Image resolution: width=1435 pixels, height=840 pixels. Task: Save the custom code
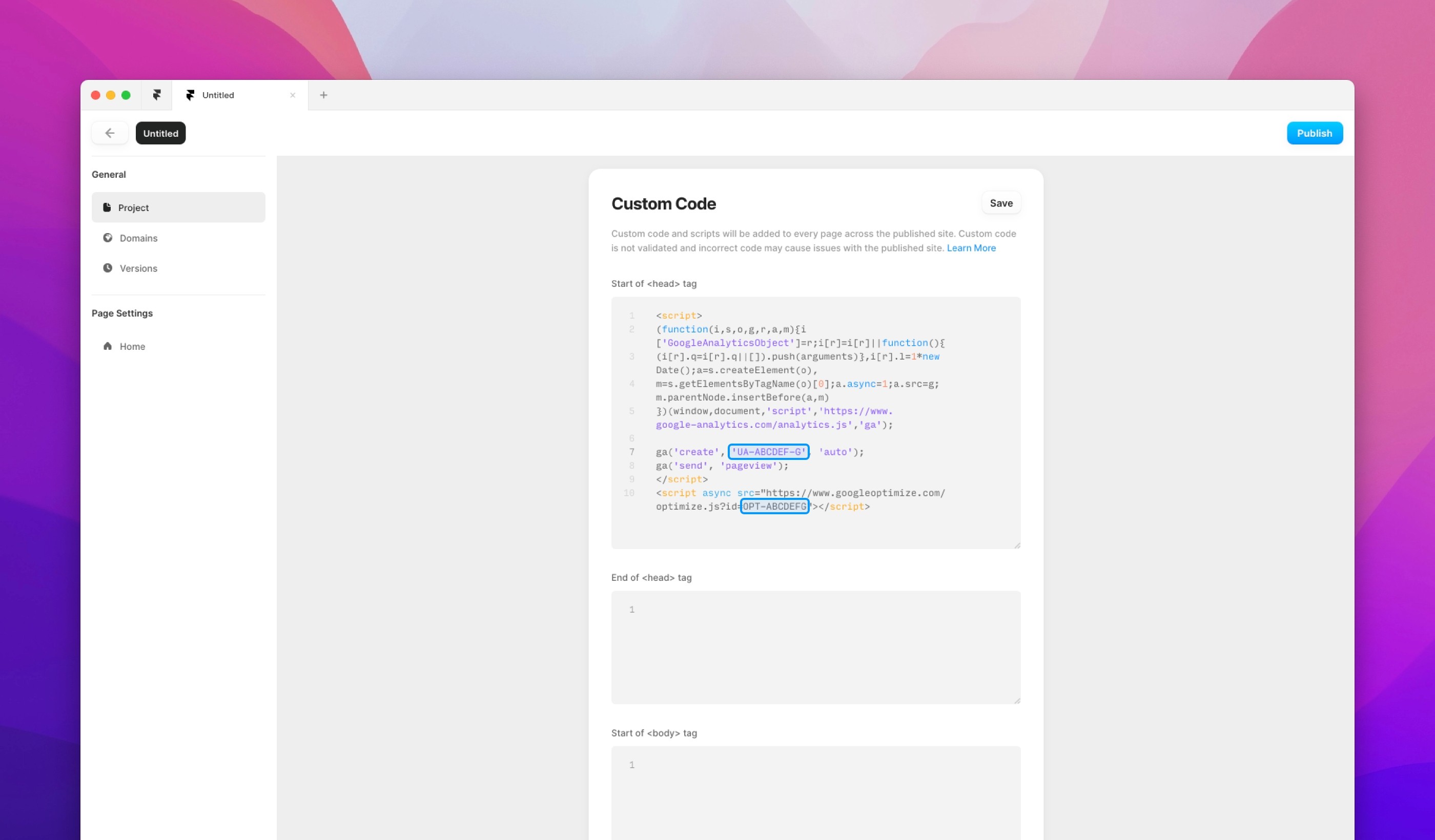pos(1000,203)
